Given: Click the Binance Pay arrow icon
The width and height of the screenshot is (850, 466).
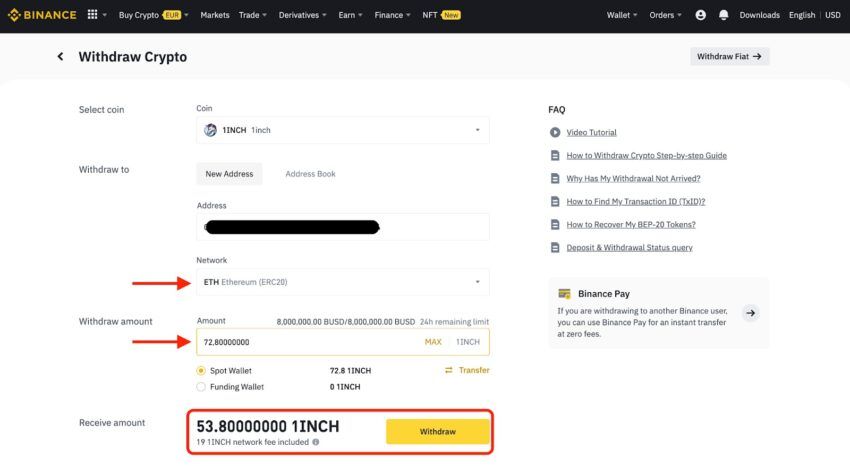Looking at the screenshot, I should (750, 313).
